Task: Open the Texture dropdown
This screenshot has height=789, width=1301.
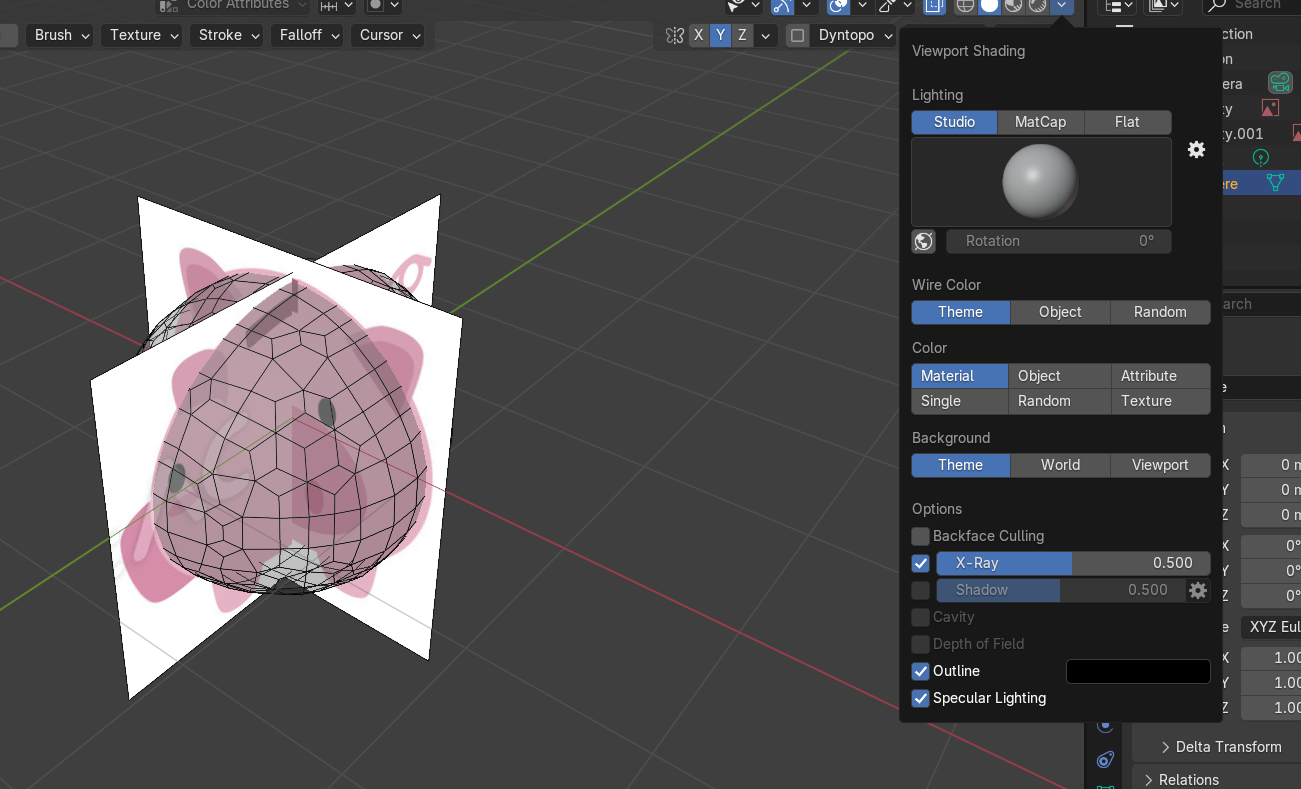Action: [141, 35]
